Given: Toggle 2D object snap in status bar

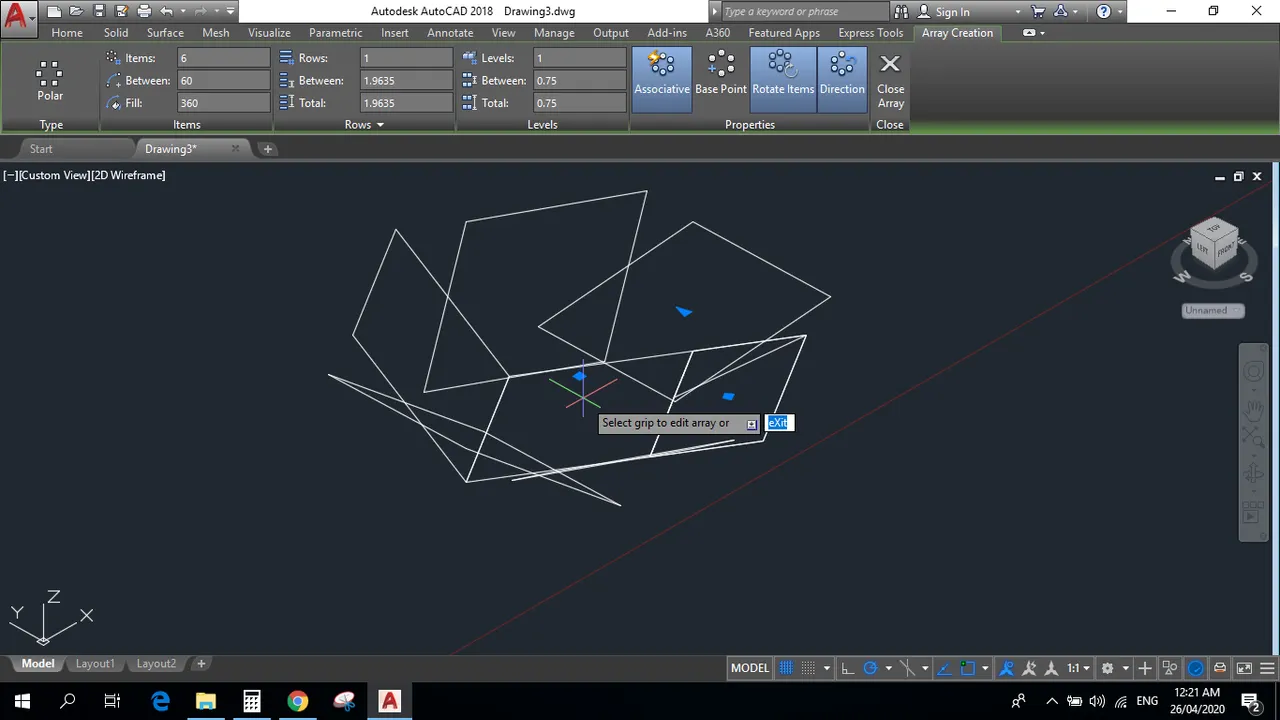Looking at the screenshot, I should coord(968,668).
